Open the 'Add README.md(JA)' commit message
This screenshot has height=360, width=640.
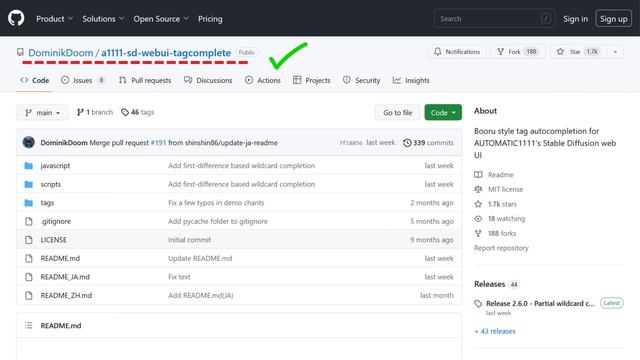pos(201,295)
